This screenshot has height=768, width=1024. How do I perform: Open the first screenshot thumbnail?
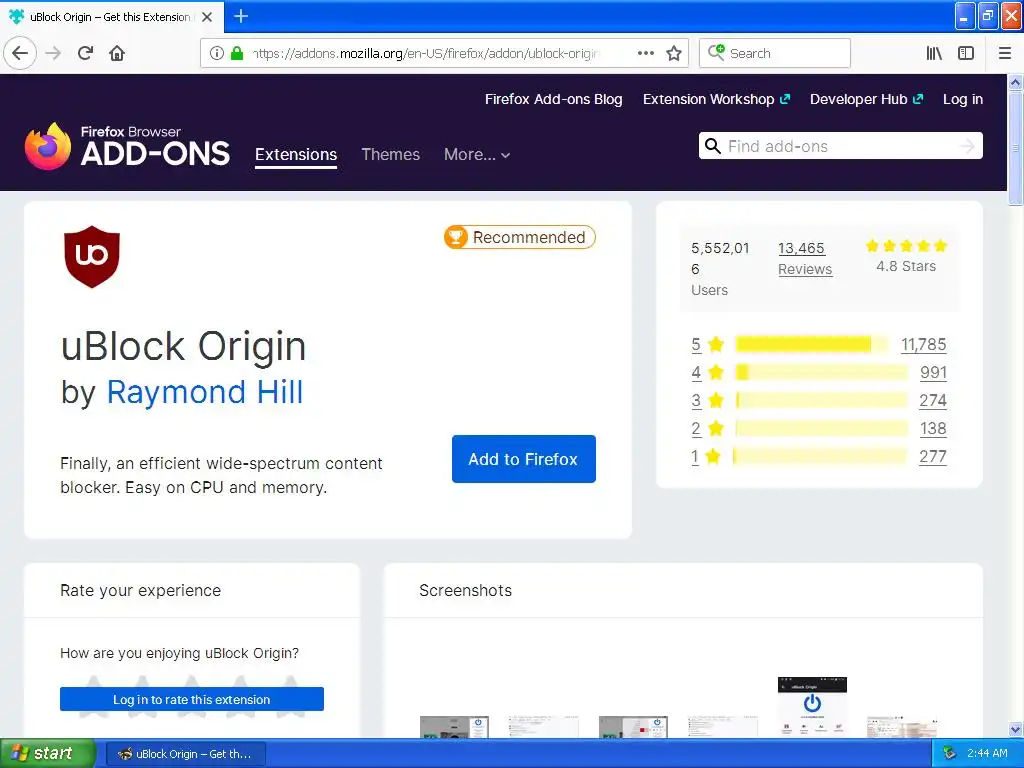coord(454,727)
